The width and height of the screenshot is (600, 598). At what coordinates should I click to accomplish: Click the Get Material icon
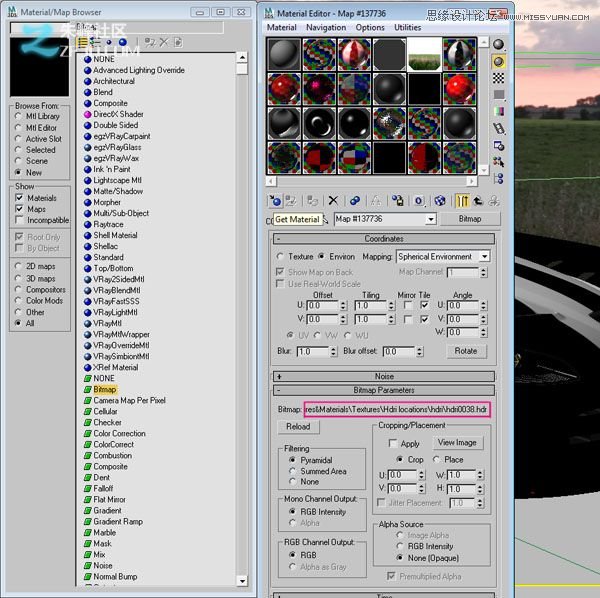(x=275, y=201)
